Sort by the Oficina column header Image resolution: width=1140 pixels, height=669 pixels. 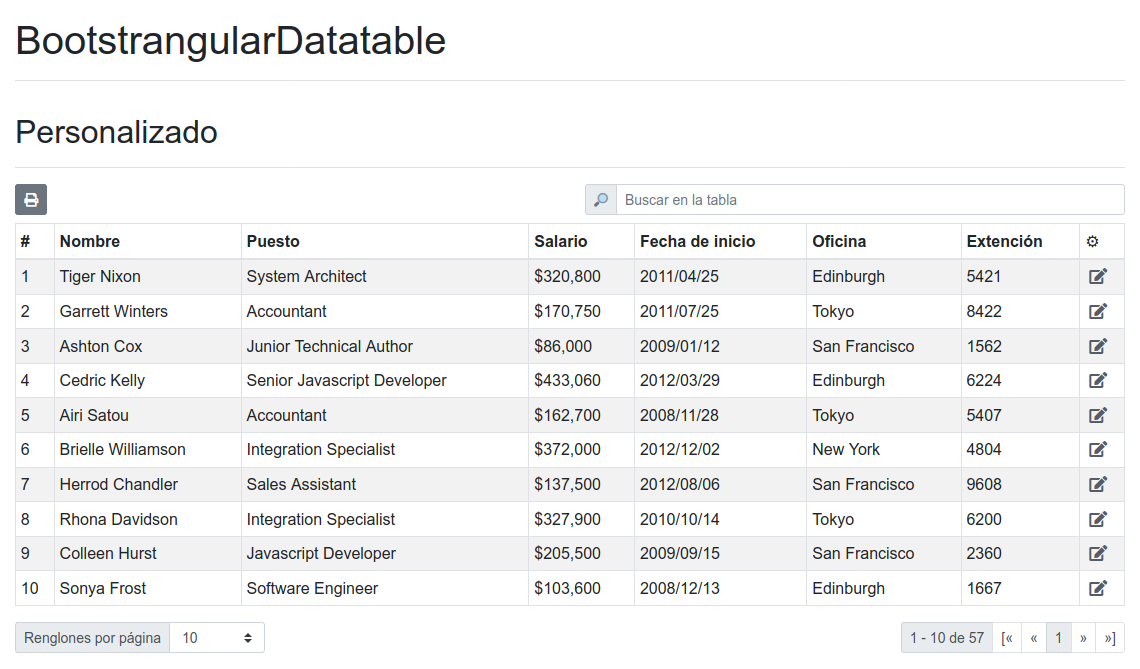pos(839,241)
